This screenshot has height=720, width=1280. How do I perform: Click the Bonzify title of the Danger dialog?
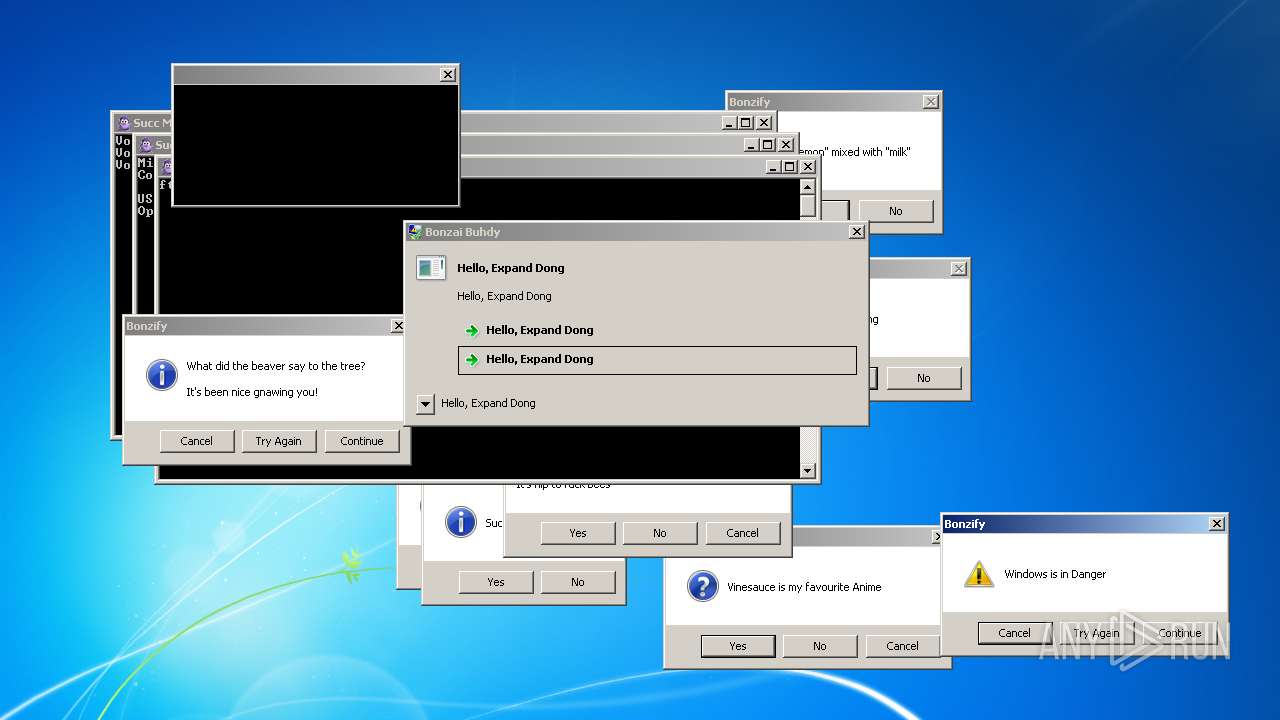click(965, 524)
